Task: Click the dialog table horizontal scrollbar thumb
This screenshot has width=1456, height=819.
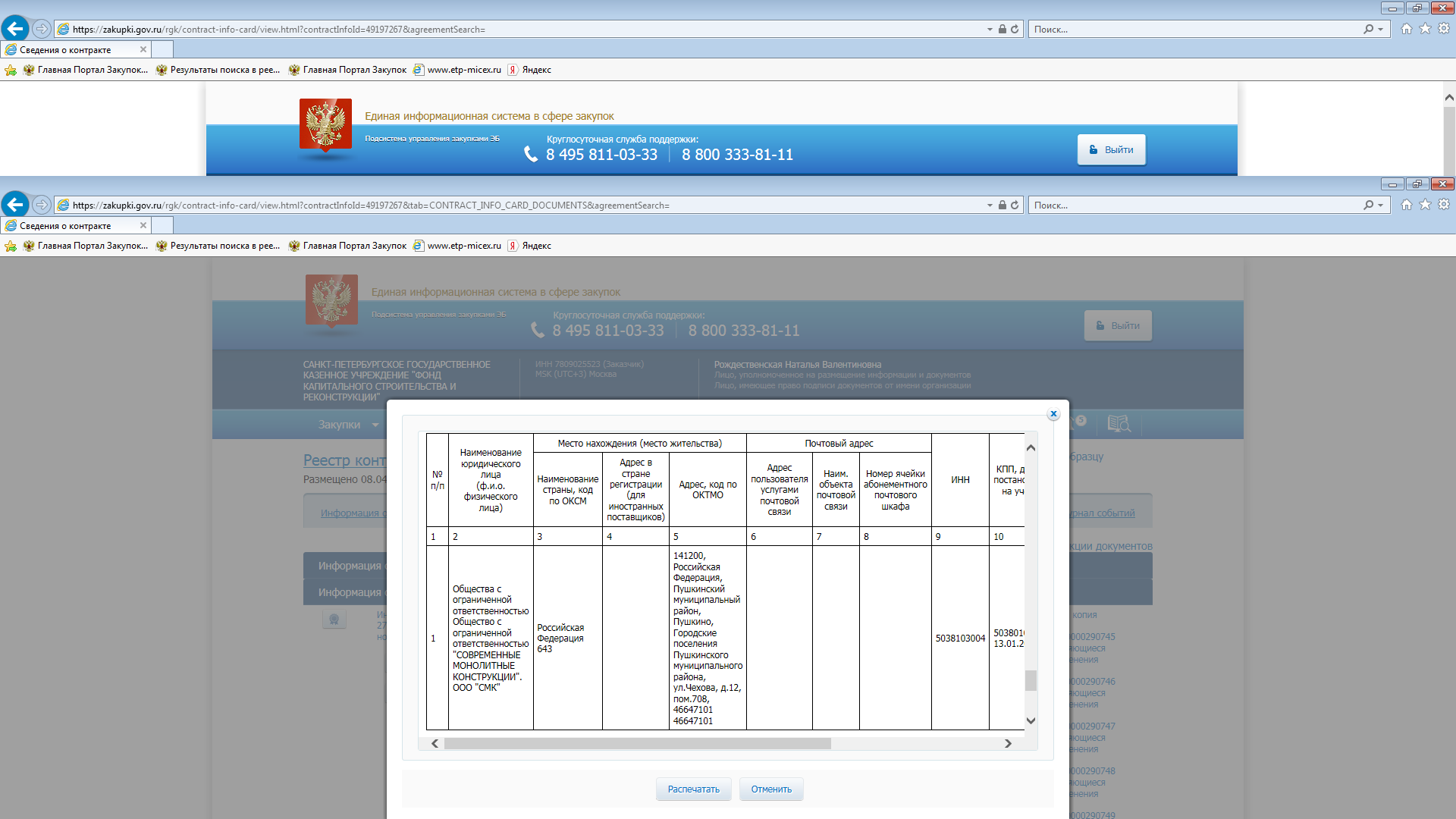Action: tap(637, 744)
